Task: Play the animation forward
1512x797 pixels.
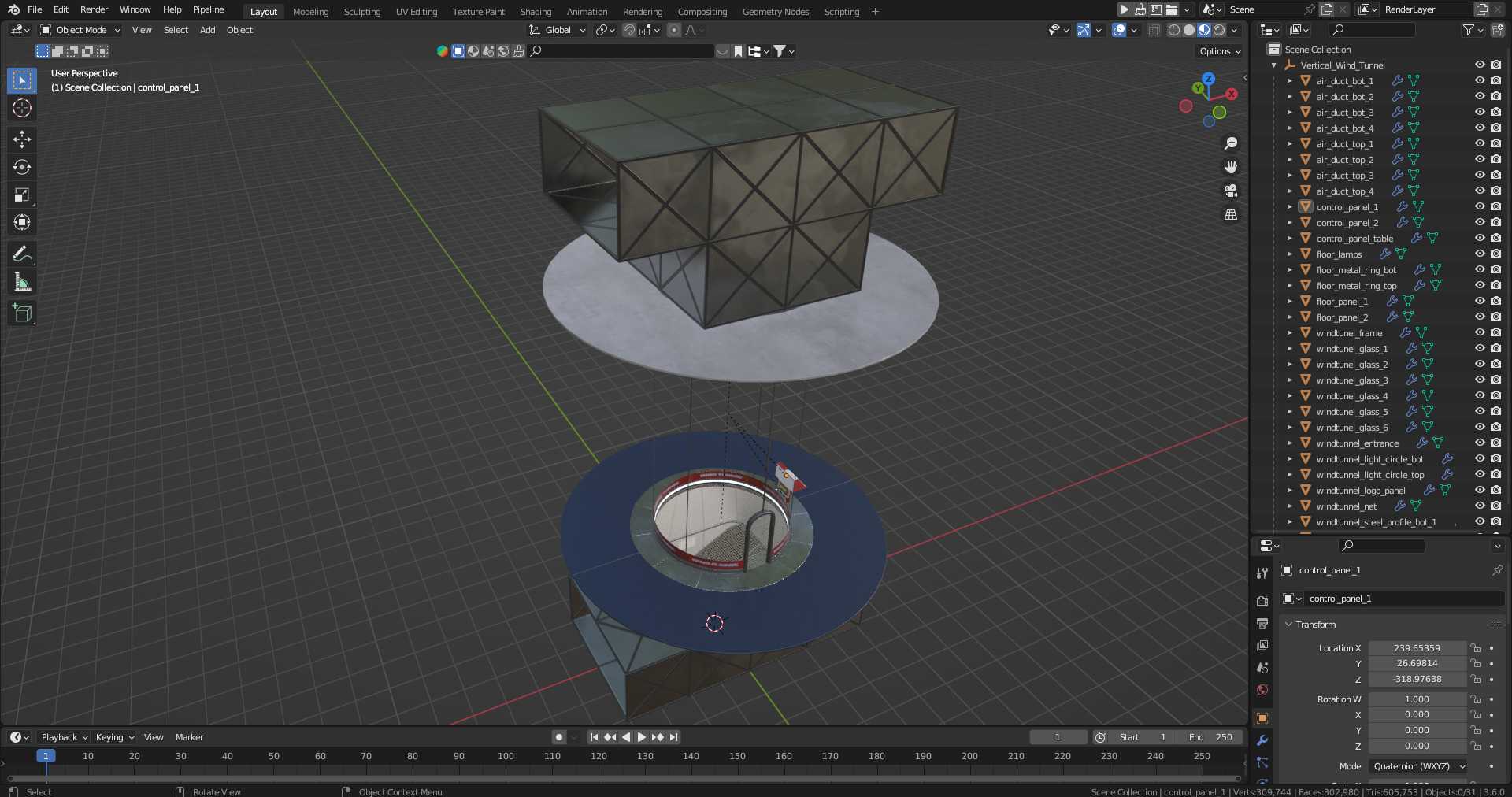Action: point(641,737)
